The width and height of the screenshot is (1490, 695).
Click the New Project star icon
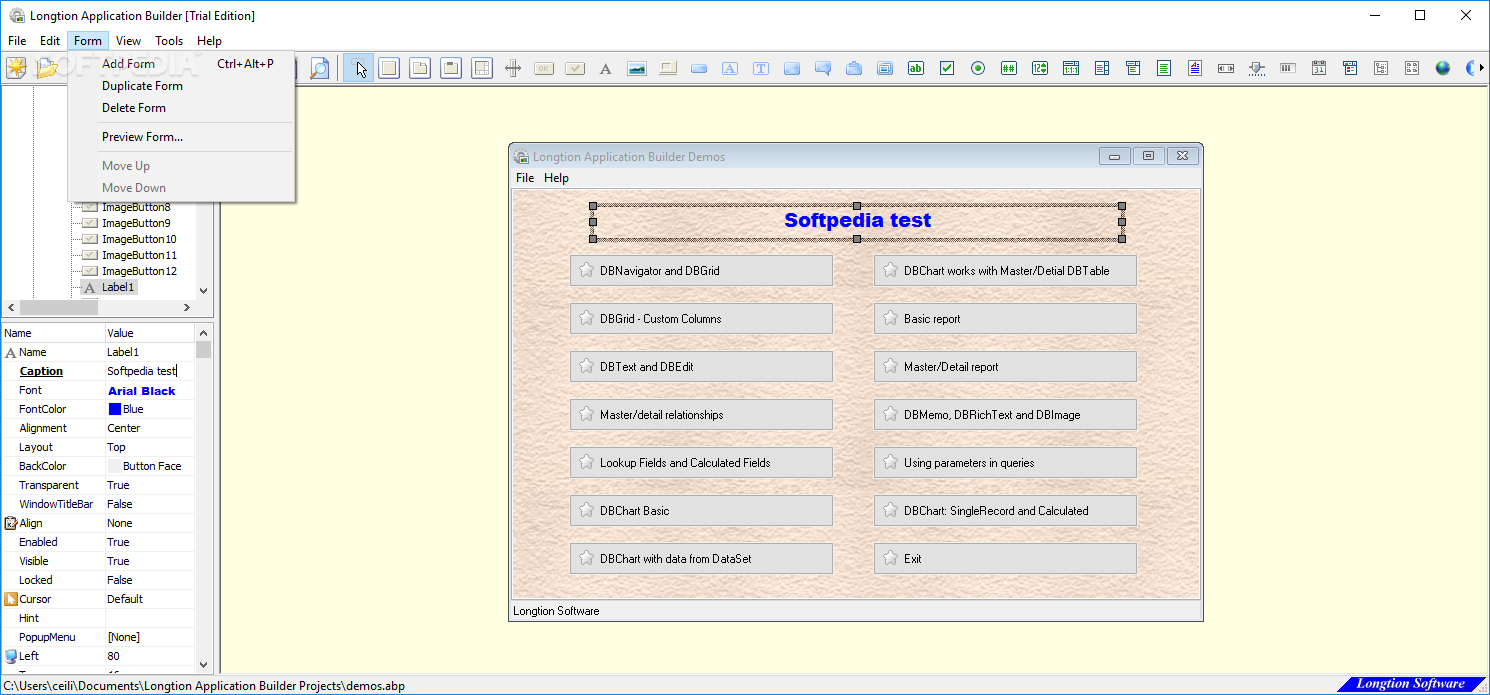tap(16, 68)
